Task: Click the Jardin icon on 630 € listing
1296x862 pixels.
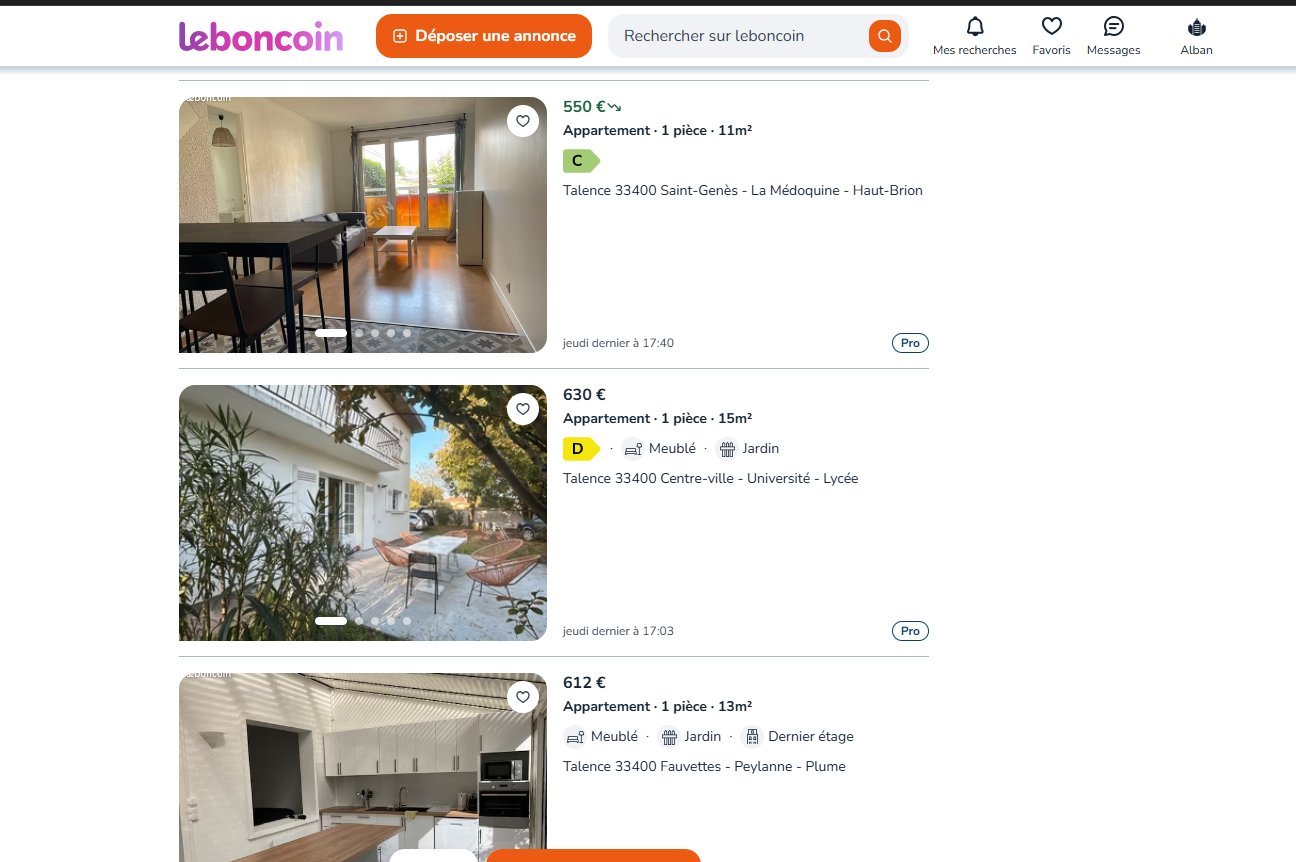Action: click(x=727, y=449)
